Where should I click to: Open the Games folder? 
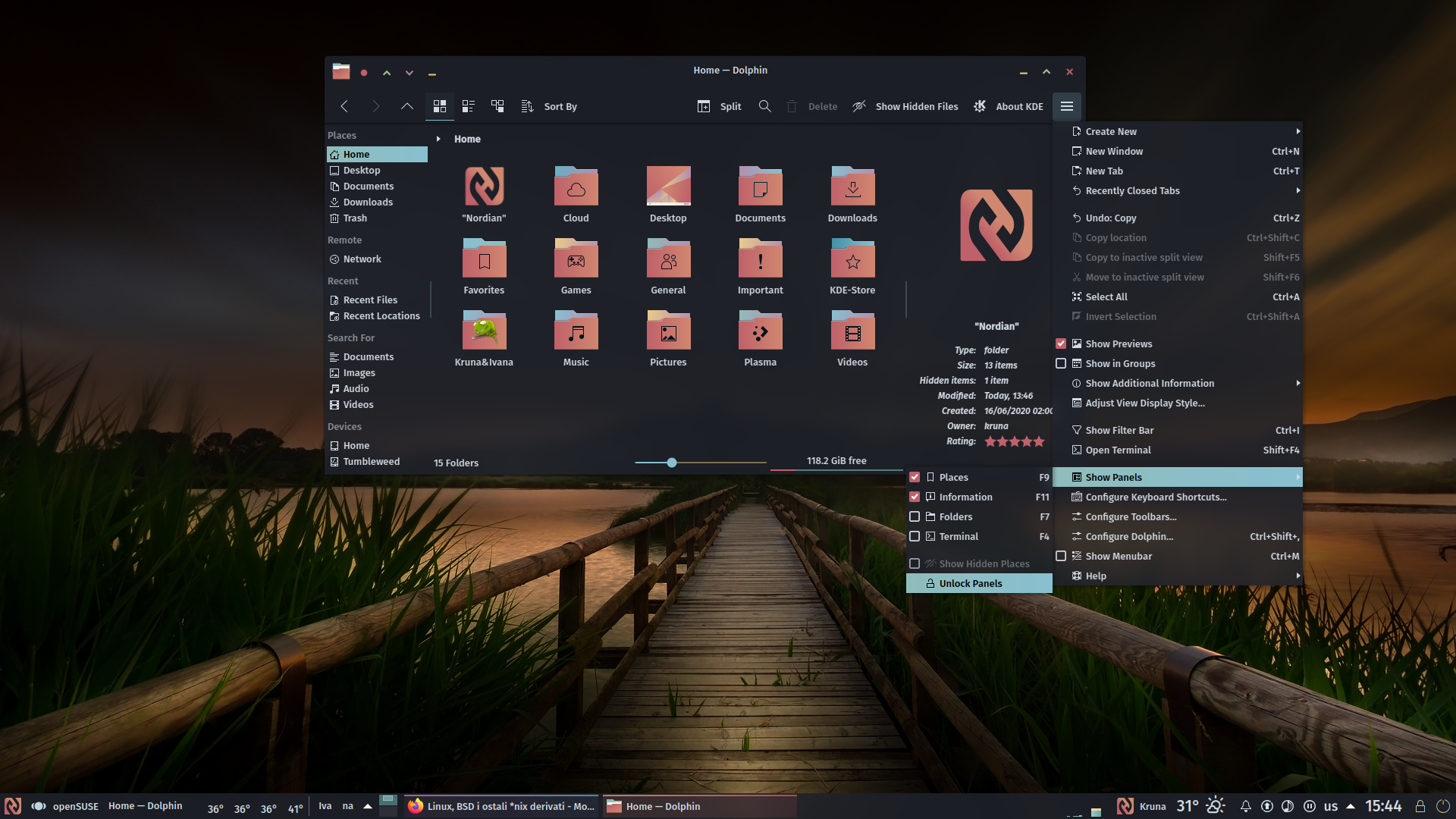[x=576, y=266]
